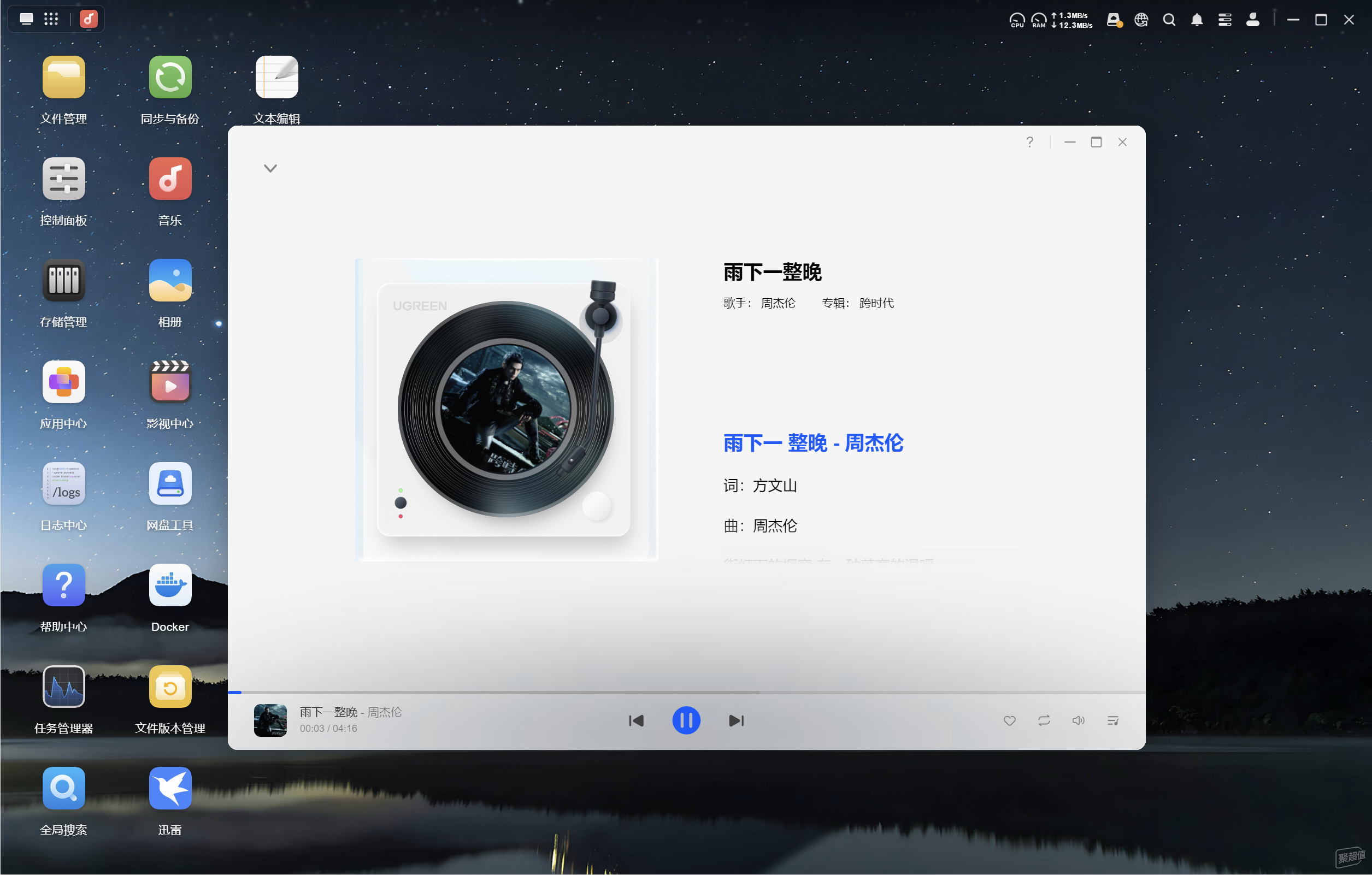Open the 影视中心 desktop icon
The width and height of the screenshot is (1372, 875).
click(x=170, y=382)
